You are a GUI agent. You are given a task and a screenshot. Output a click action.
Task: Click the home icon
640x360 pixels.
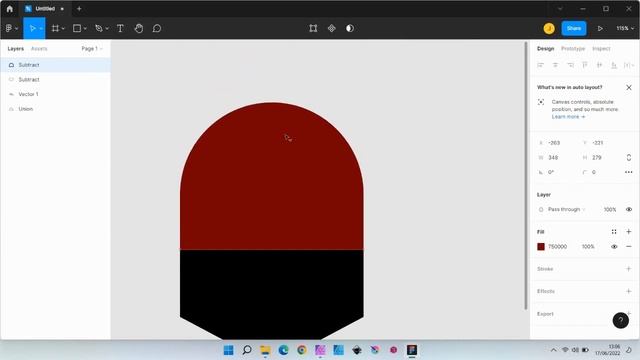coord(10,9)
